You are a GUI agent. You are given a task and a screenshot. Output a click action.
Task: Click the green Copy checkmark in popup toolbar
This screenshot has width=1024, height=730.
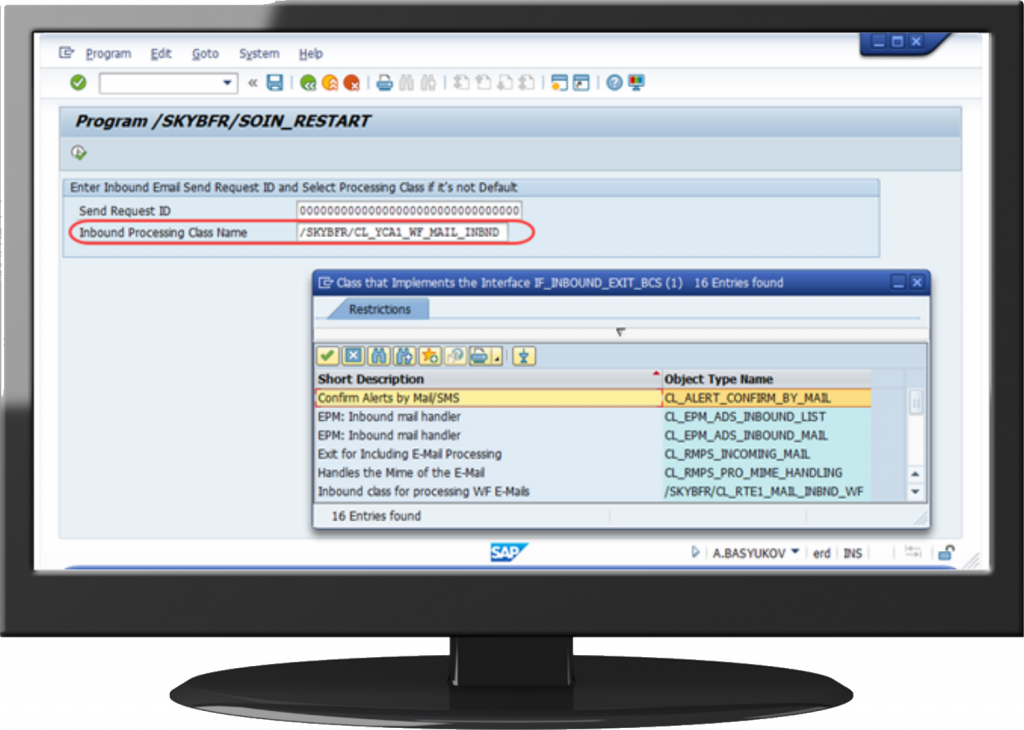[327, 356]
